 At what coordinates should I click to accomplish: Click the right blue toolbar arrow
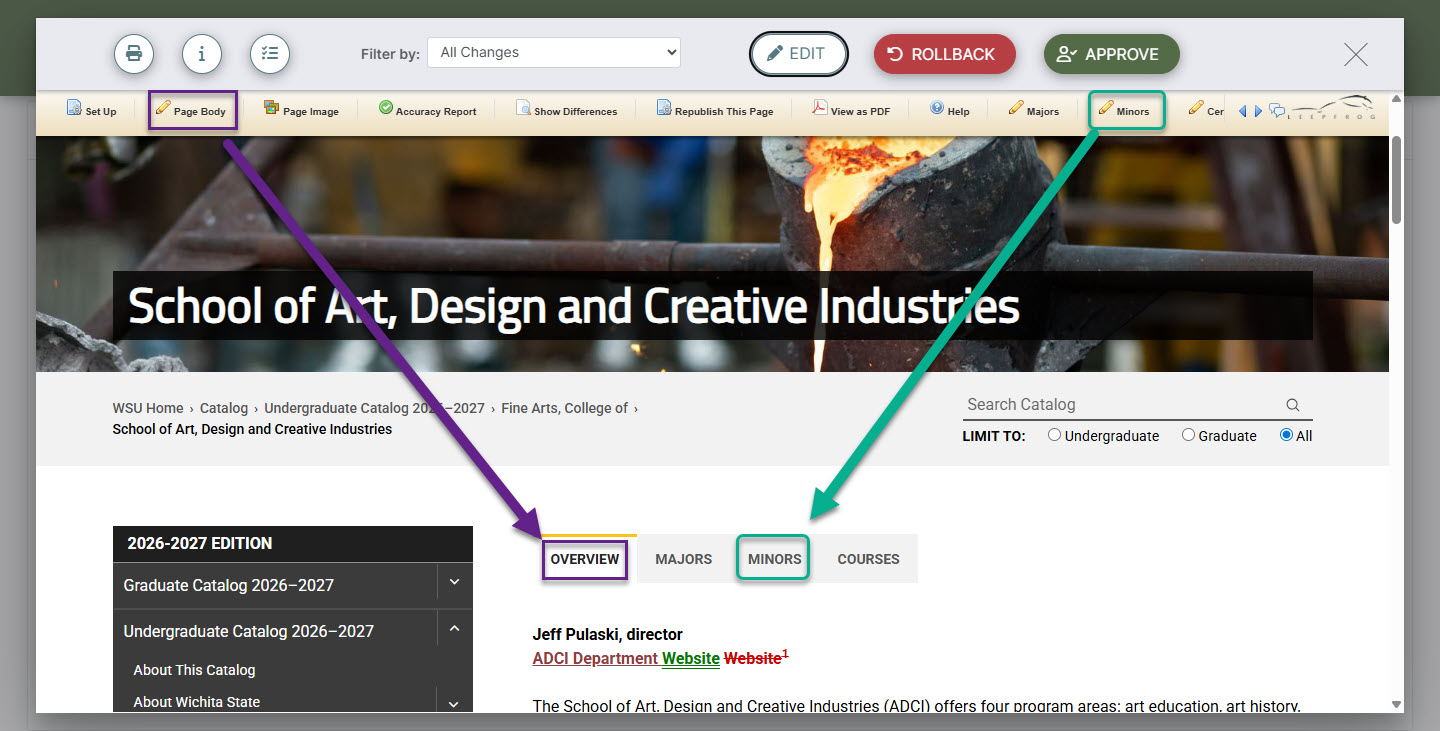[x=1259, y=111]
